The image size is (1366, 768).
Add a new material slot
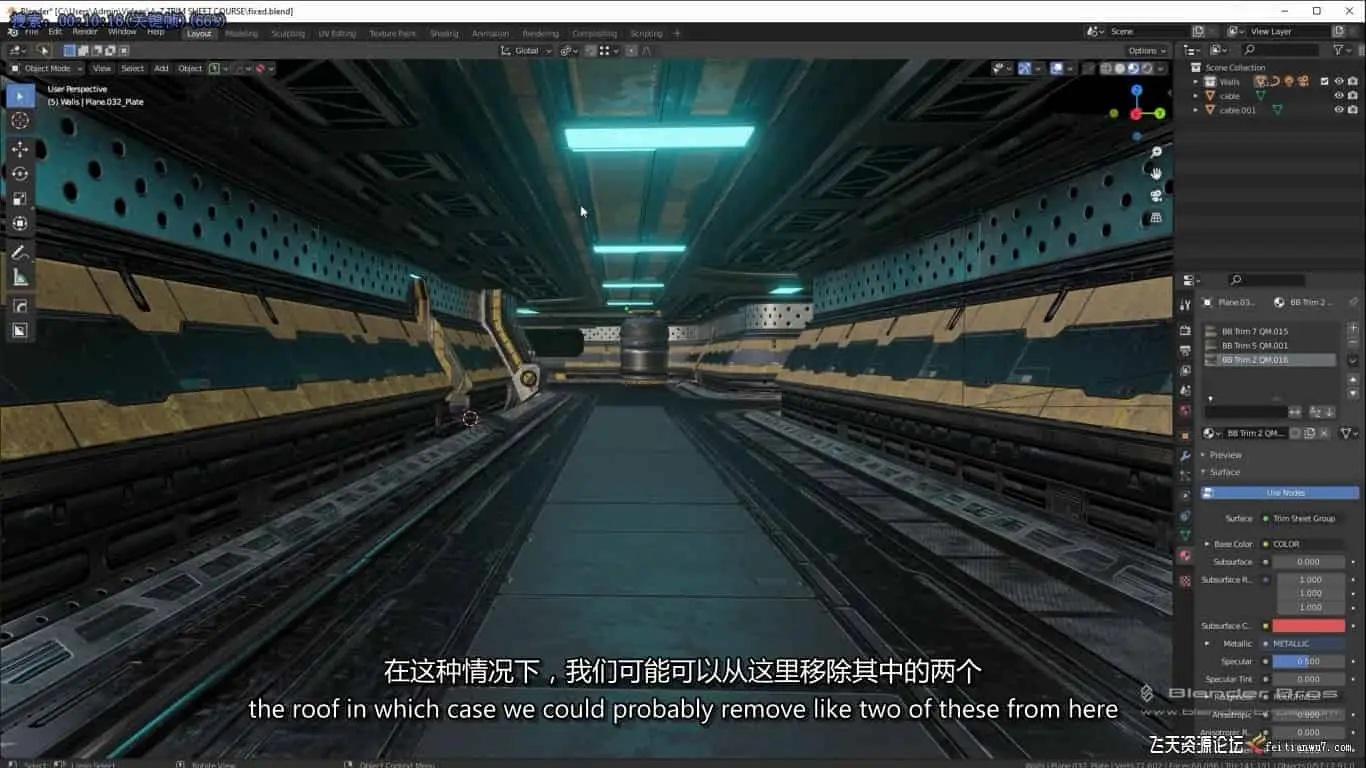[1353, 328]
